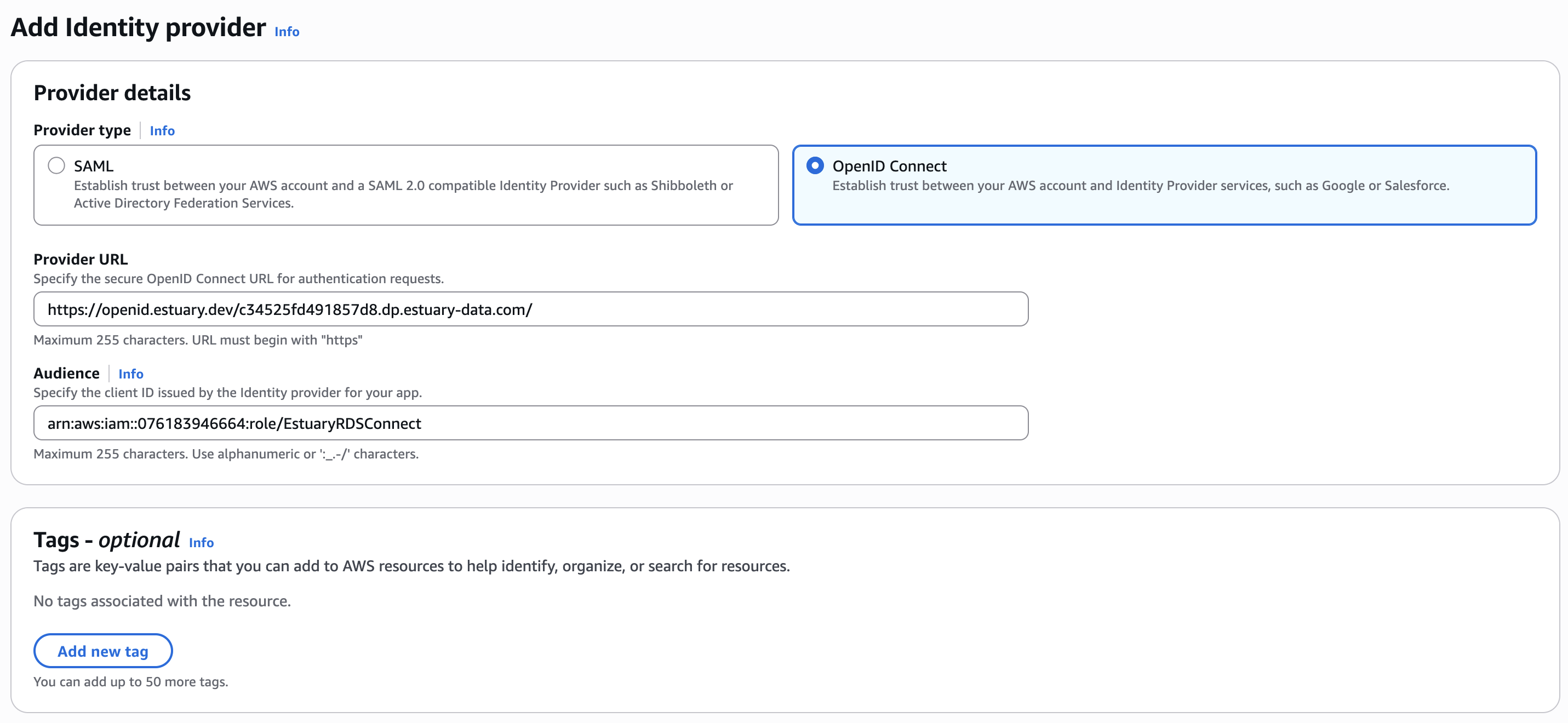The height and width of the screenshot is (723, 1568).
Task: Open the Info link next to Audience
Action: [x=130, y=374]
